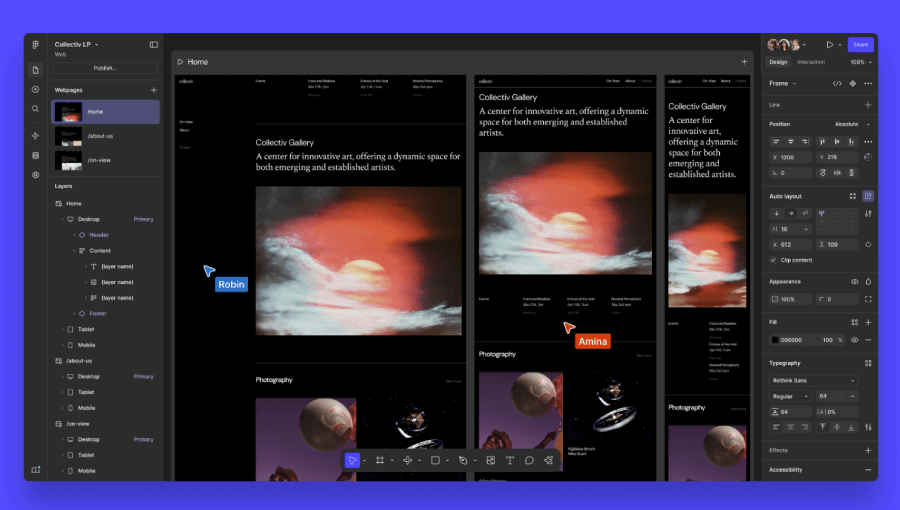Select the Comment tool

[529, 460]
